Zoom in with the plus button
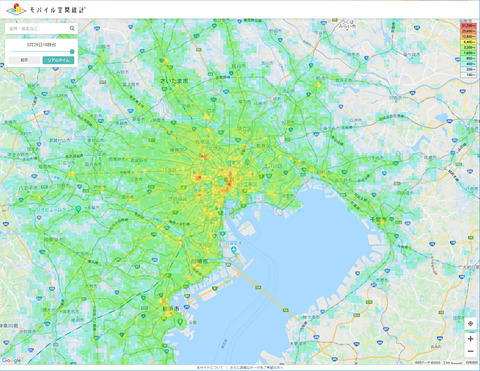The width and height of the screenshot is (480, 371). coord(470,339)
